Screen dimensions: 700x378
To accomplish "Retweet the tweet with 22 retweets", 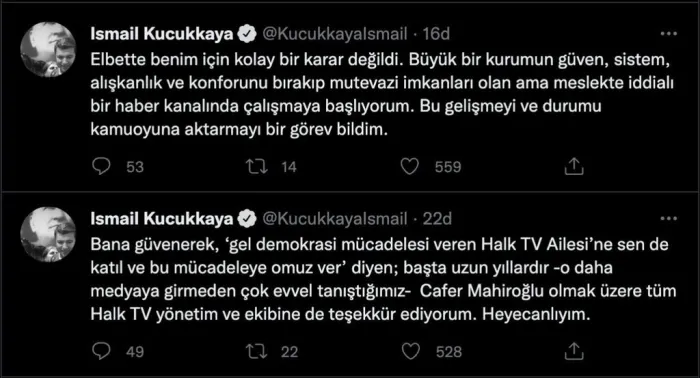I will [x=257, y=351].
